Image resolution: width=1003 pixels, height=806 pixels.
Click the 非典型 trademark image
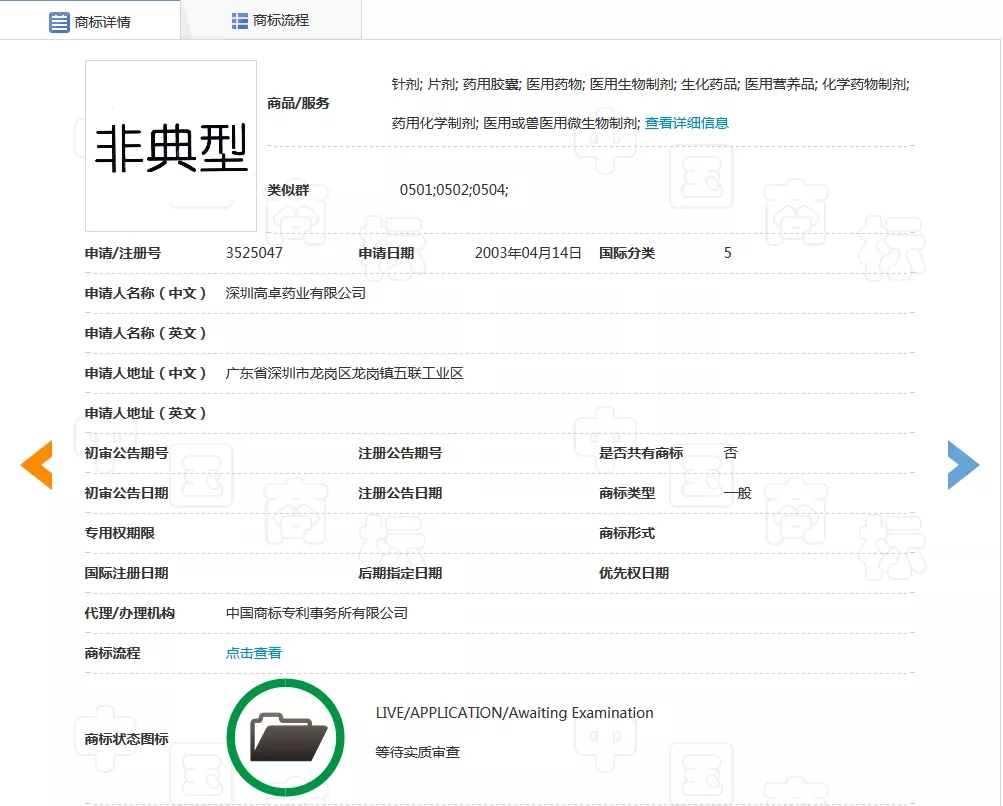tap(170, 146)
